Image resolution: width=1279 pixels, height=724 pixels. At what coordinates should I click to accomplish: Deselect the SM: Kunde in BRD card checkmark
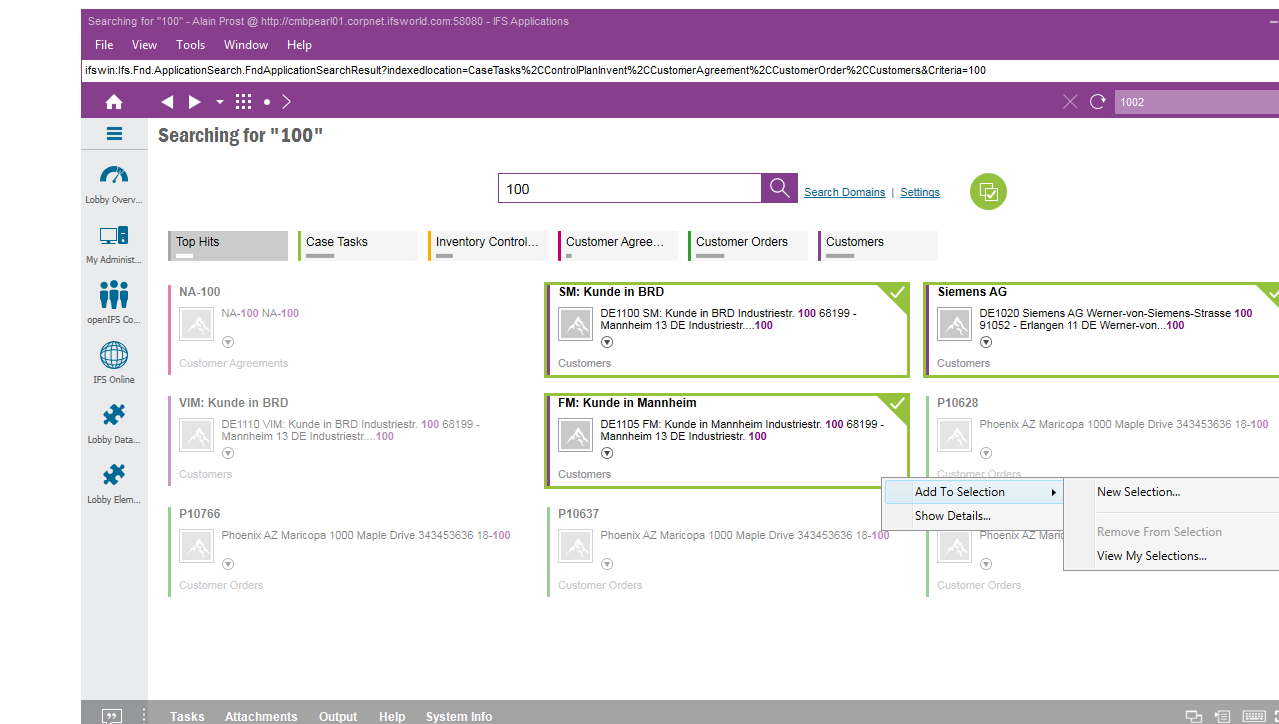tap(897, 292)
